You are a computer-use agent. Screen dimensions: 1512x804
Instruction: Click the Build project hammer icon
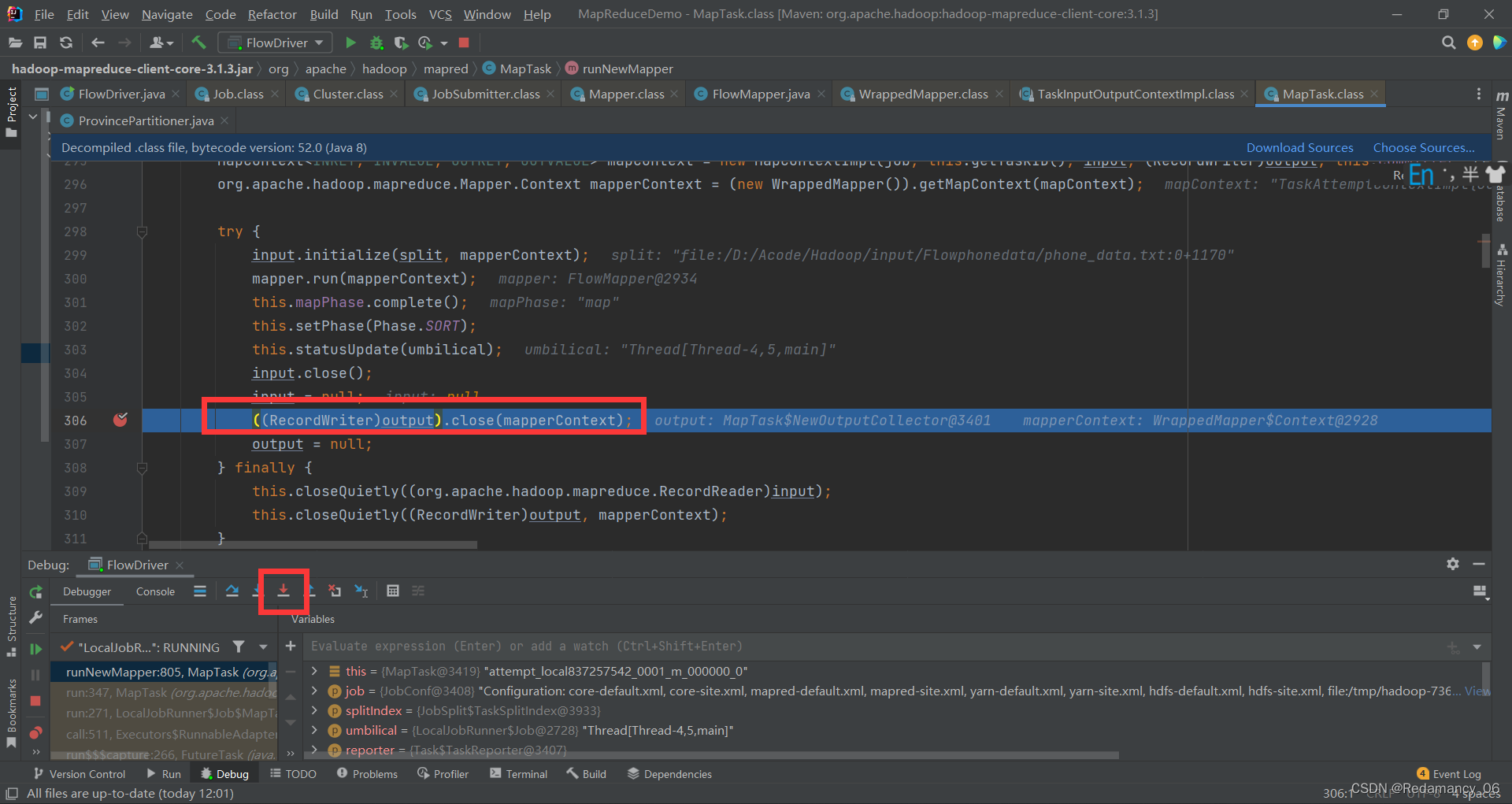pyautogui.click(x=198, y=43)
